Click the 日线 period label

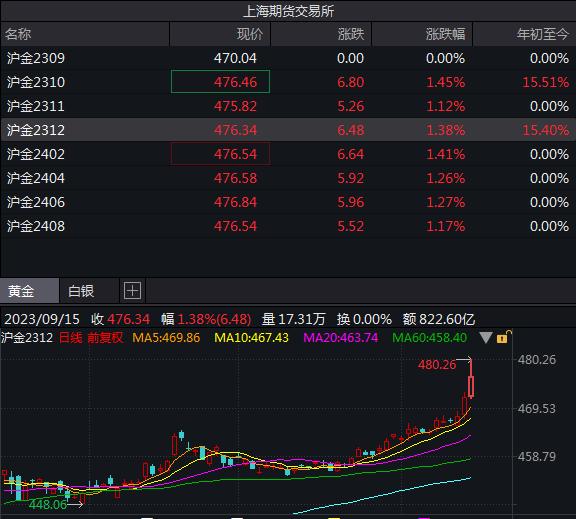tap(71, 338)
